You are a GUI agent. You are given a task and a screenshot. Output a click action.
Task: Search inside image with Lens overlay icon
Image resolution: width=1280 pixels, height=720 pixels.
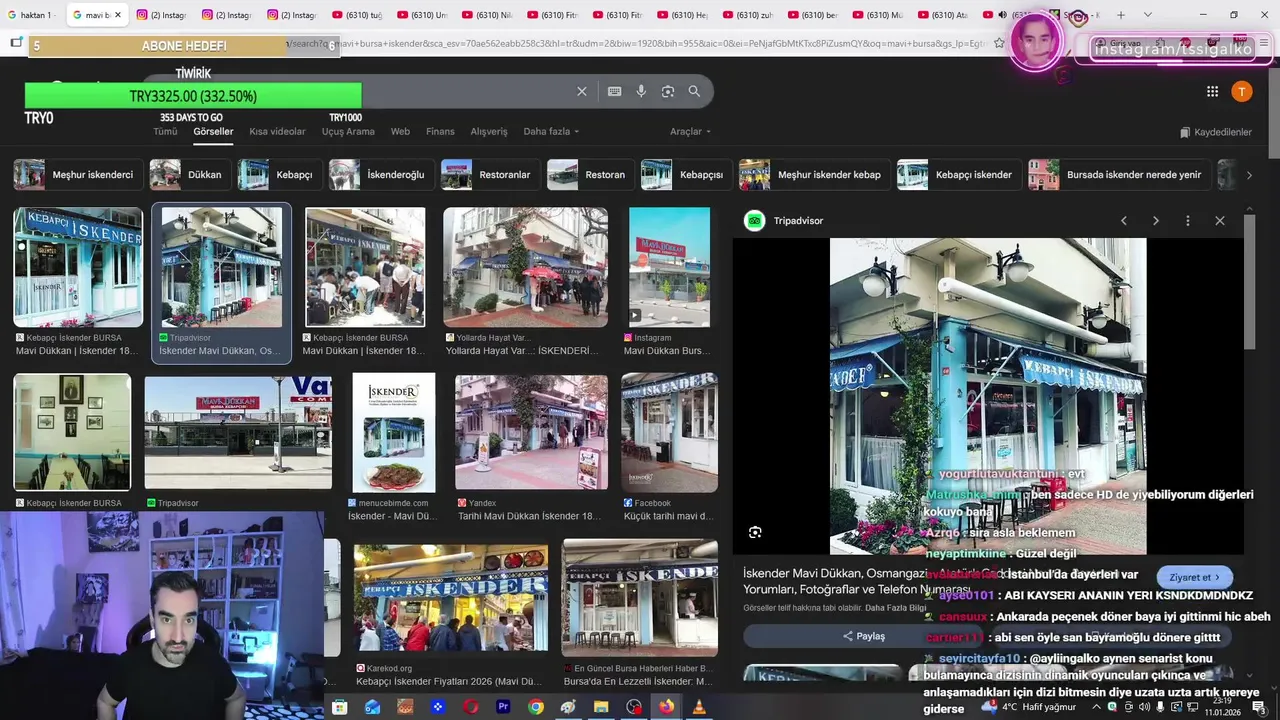(x=755, y=532)
